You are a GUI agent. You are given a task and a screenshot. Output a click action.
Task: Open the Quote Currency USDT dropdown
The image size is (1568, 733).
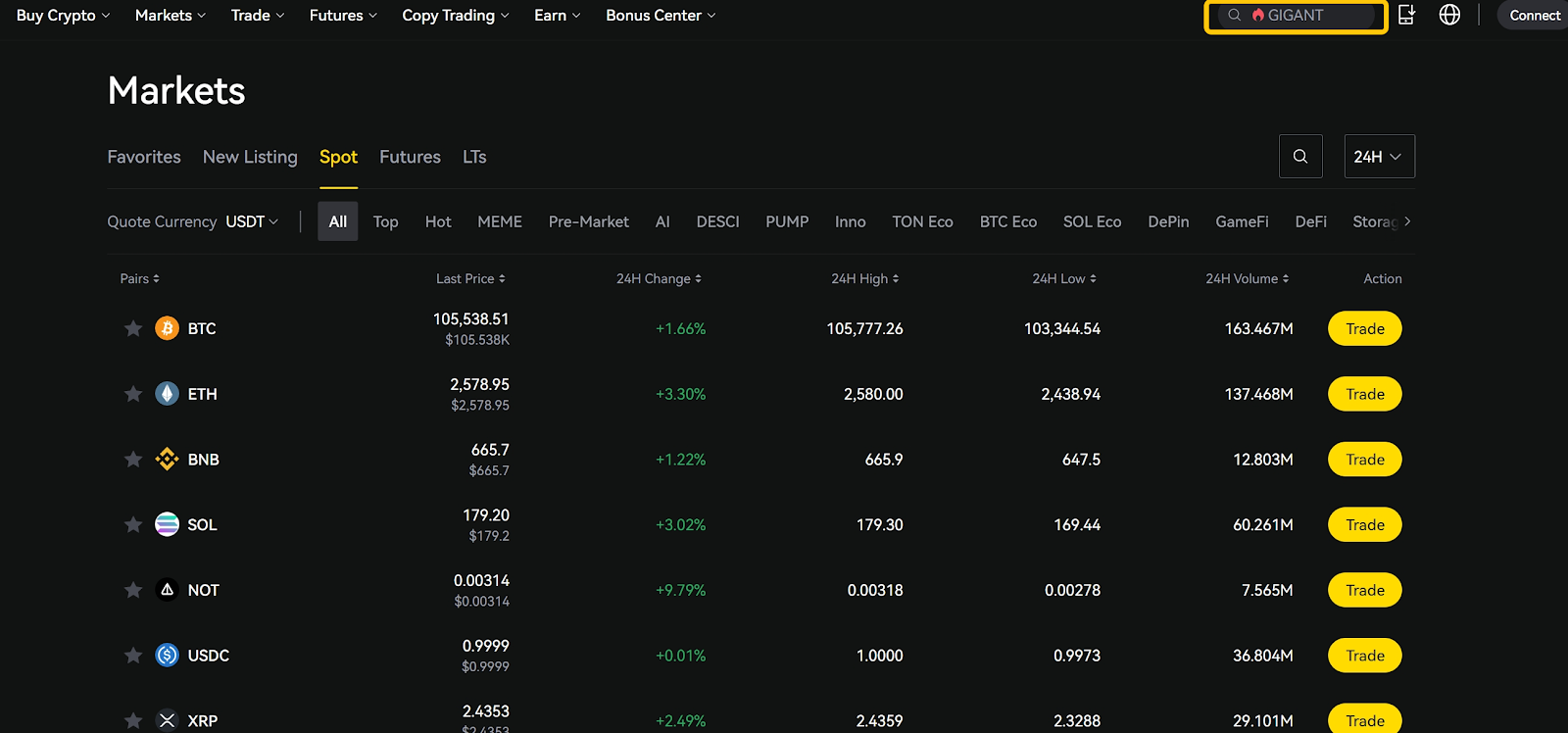[x=252, y=221]
